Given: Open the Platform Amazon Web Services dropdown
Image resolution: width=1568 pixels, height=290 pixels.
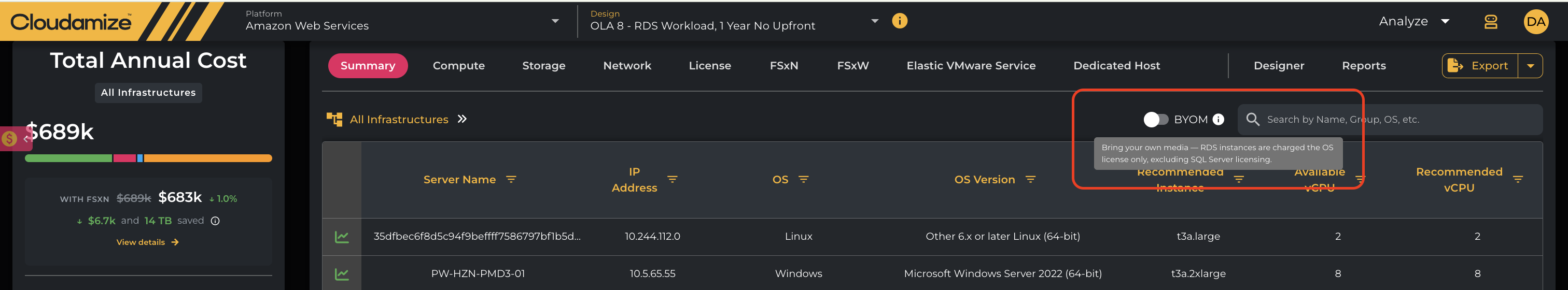Looking at the screenshot, I should coord(402,21).
